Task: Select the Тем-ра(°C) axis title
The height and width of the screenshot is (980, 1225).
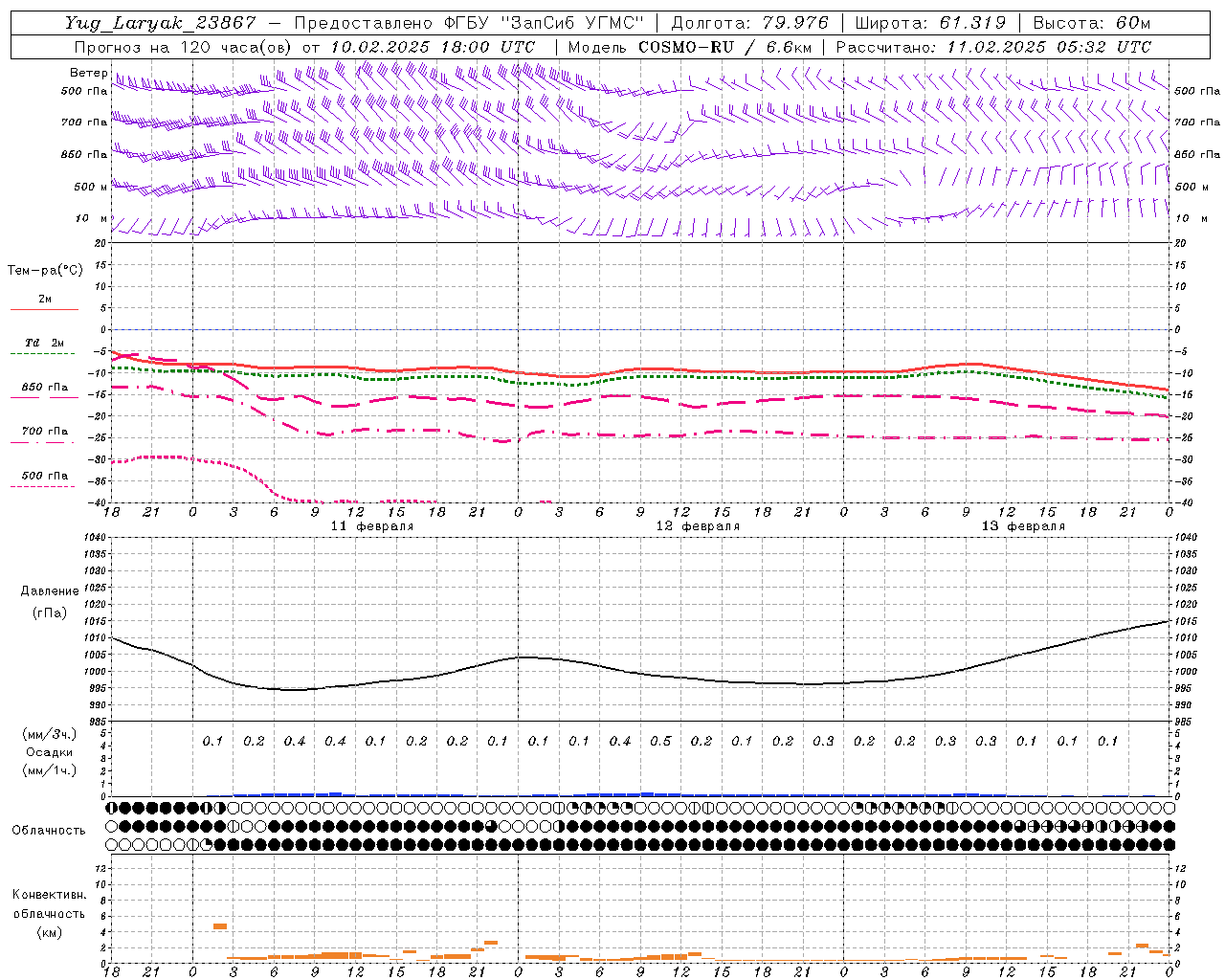Action: [45, 271]
